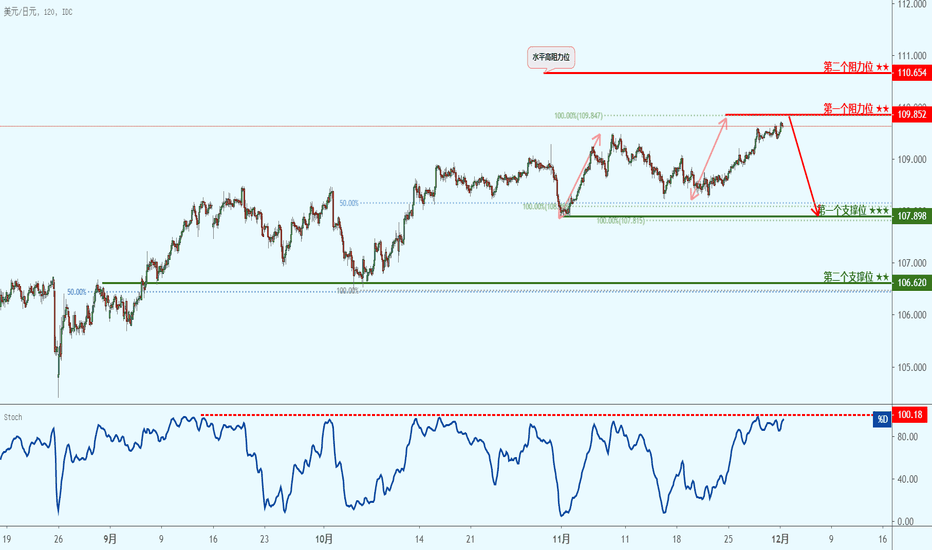Click the %D stochastic indicator badge
Image resolution: width=932 pixels, height=550 pixels.
(x=882, y=417)
